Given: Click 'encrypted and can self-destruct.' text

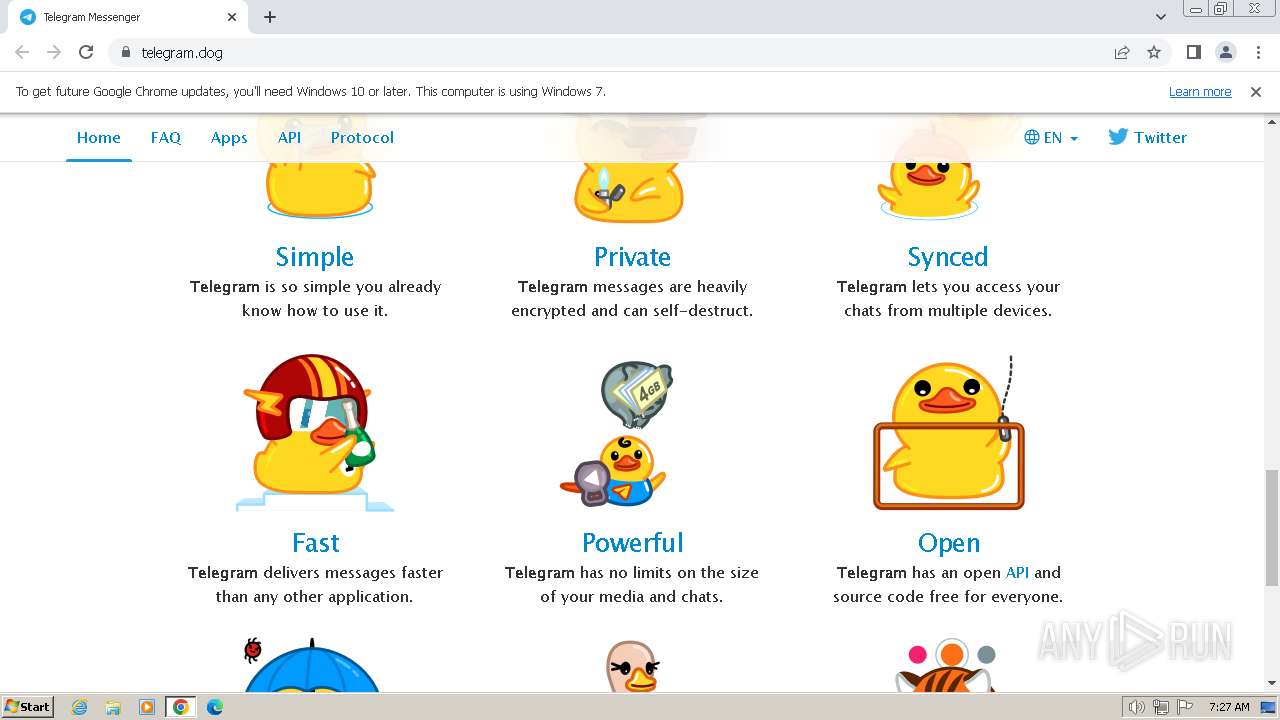Looking at the screenshot, I should 632,311.
